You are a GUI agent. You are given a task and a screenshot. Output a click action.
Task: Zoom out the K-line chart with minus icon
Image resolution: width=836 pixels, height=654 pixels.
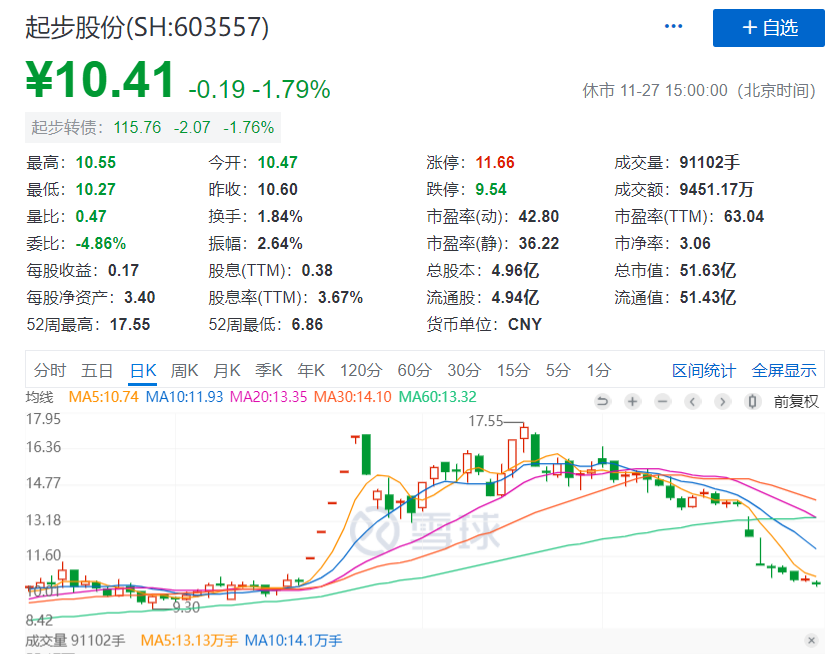pos(662,401)
